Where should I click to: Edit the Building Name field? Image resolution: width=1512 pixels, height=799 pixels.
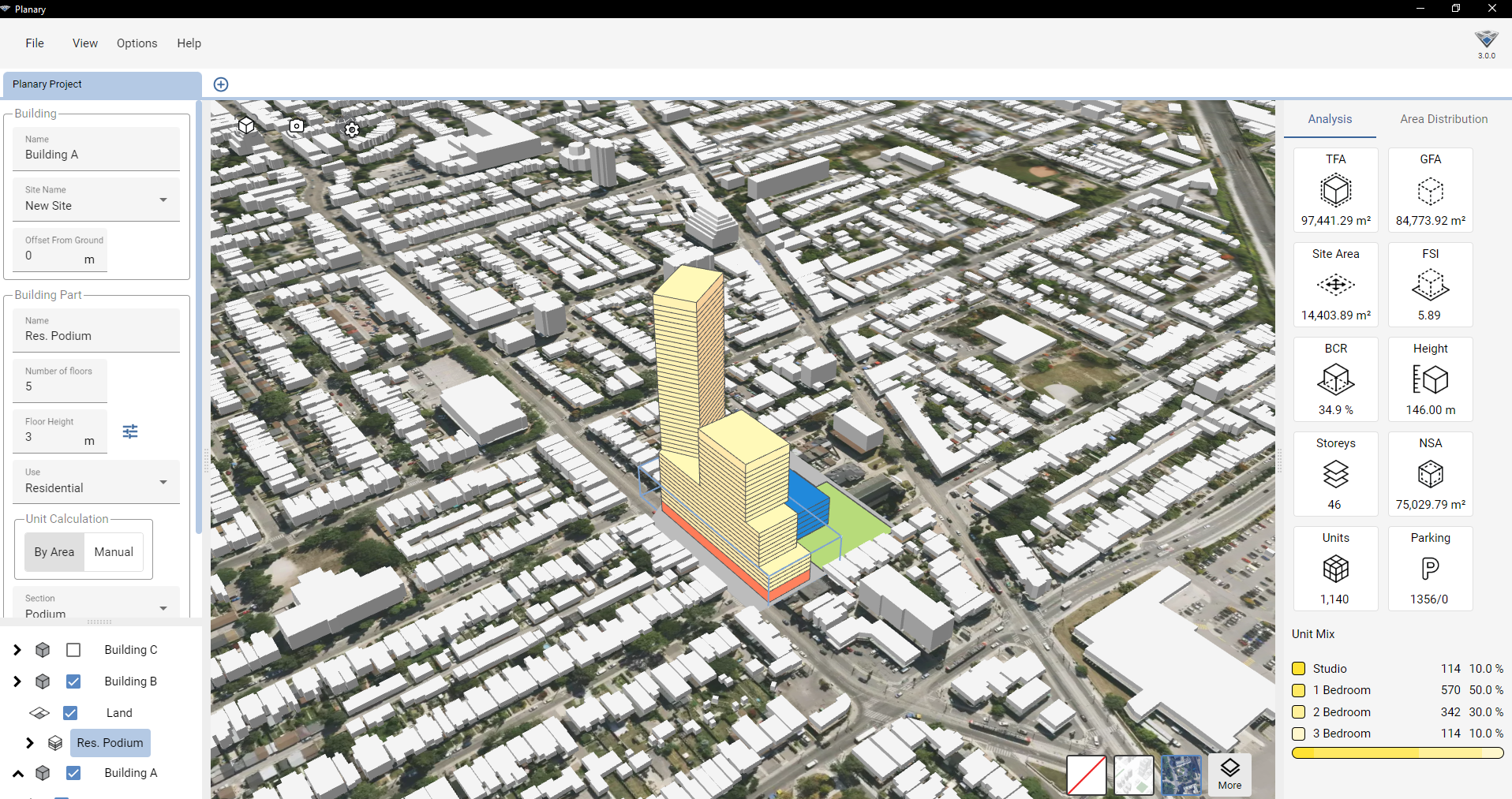click(x=96, y=149)
